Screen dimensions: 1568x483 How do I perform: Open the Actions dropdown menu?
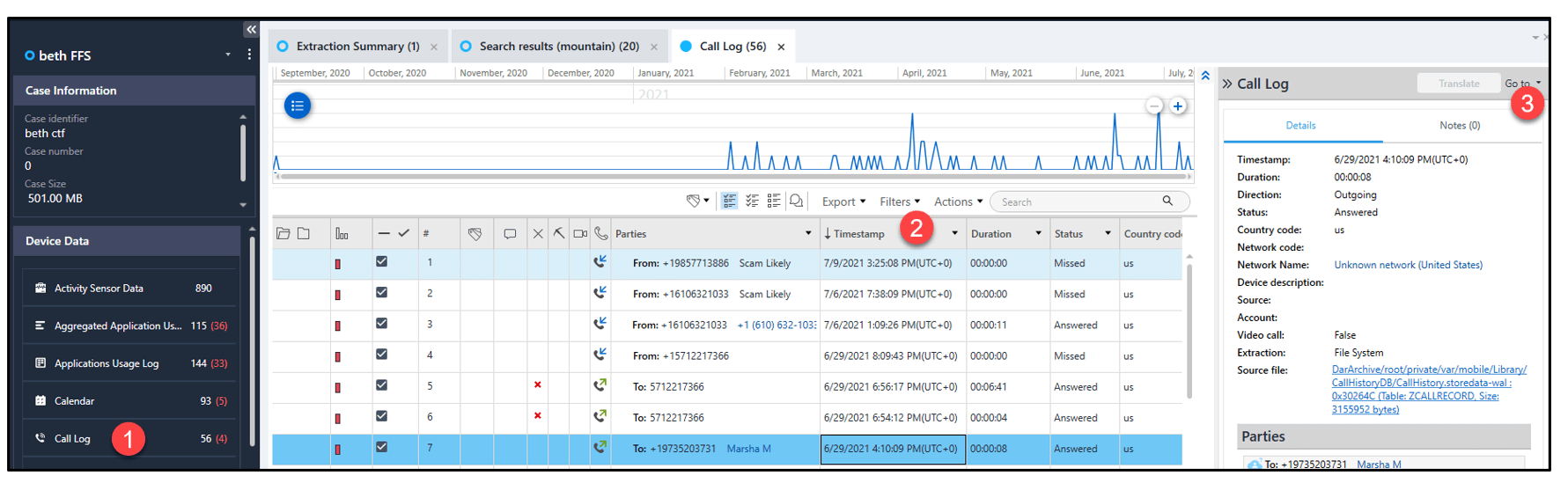click(958, 201)
